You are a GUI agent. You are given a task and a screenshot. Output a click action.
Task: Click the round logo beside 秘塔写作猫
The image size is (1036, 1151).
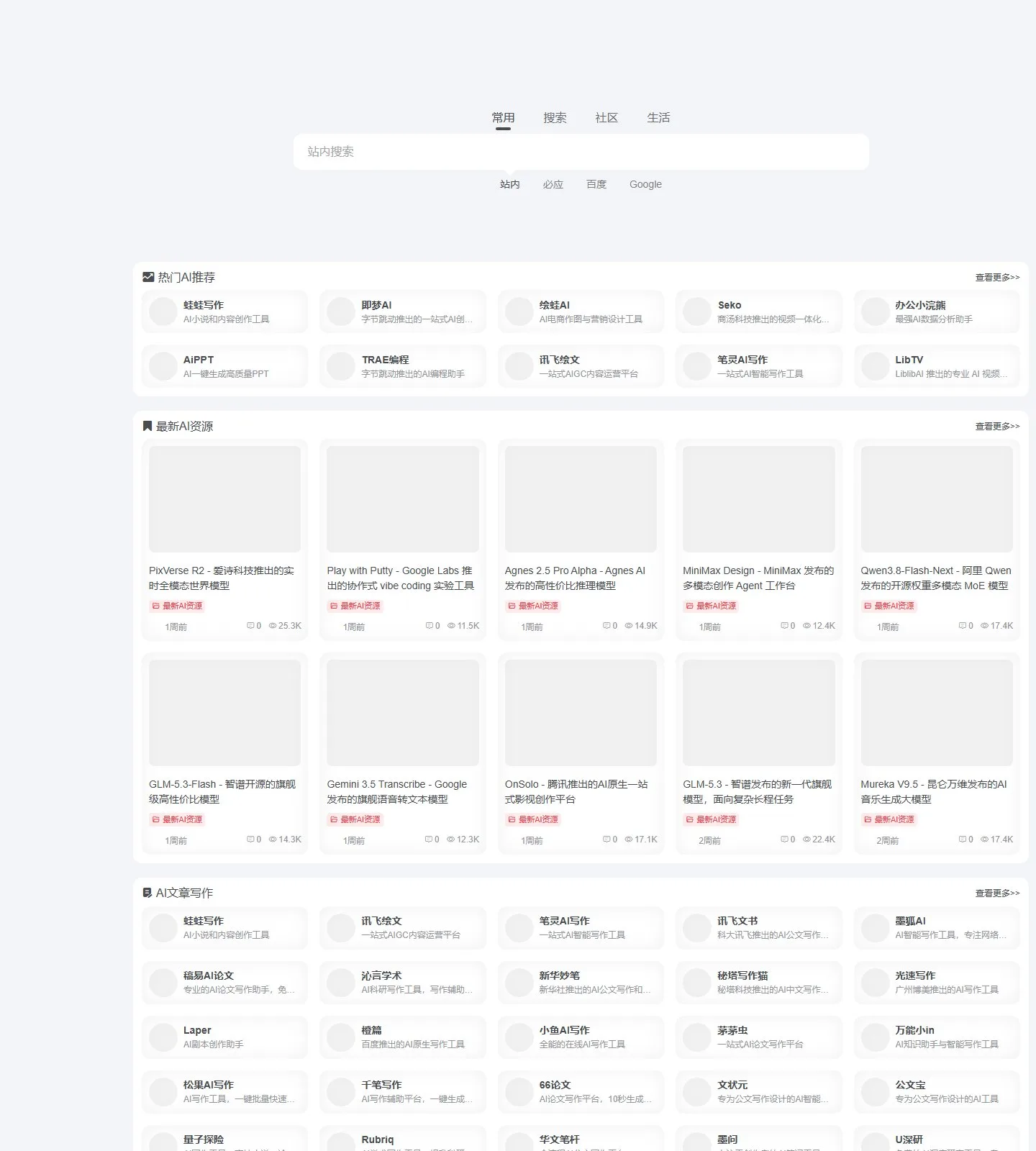[x=697, y=982]
